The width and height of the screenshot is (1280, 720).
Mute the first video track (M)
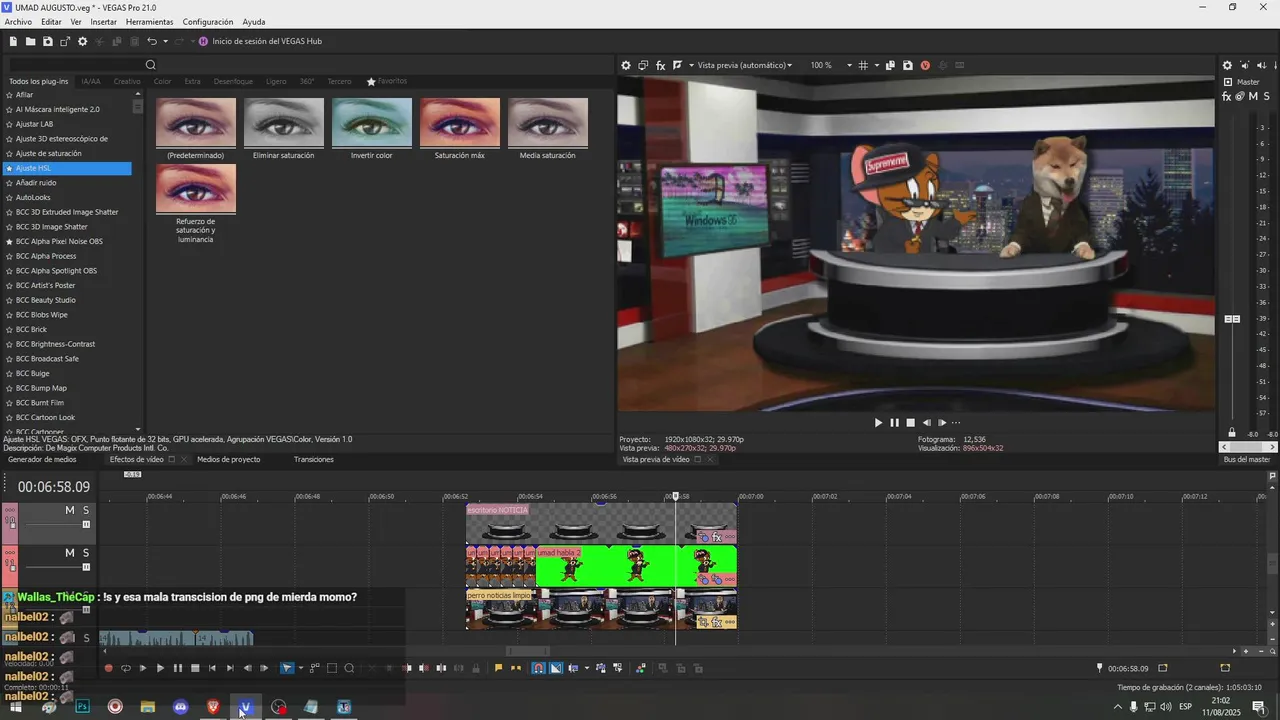(x=70, y=510)
